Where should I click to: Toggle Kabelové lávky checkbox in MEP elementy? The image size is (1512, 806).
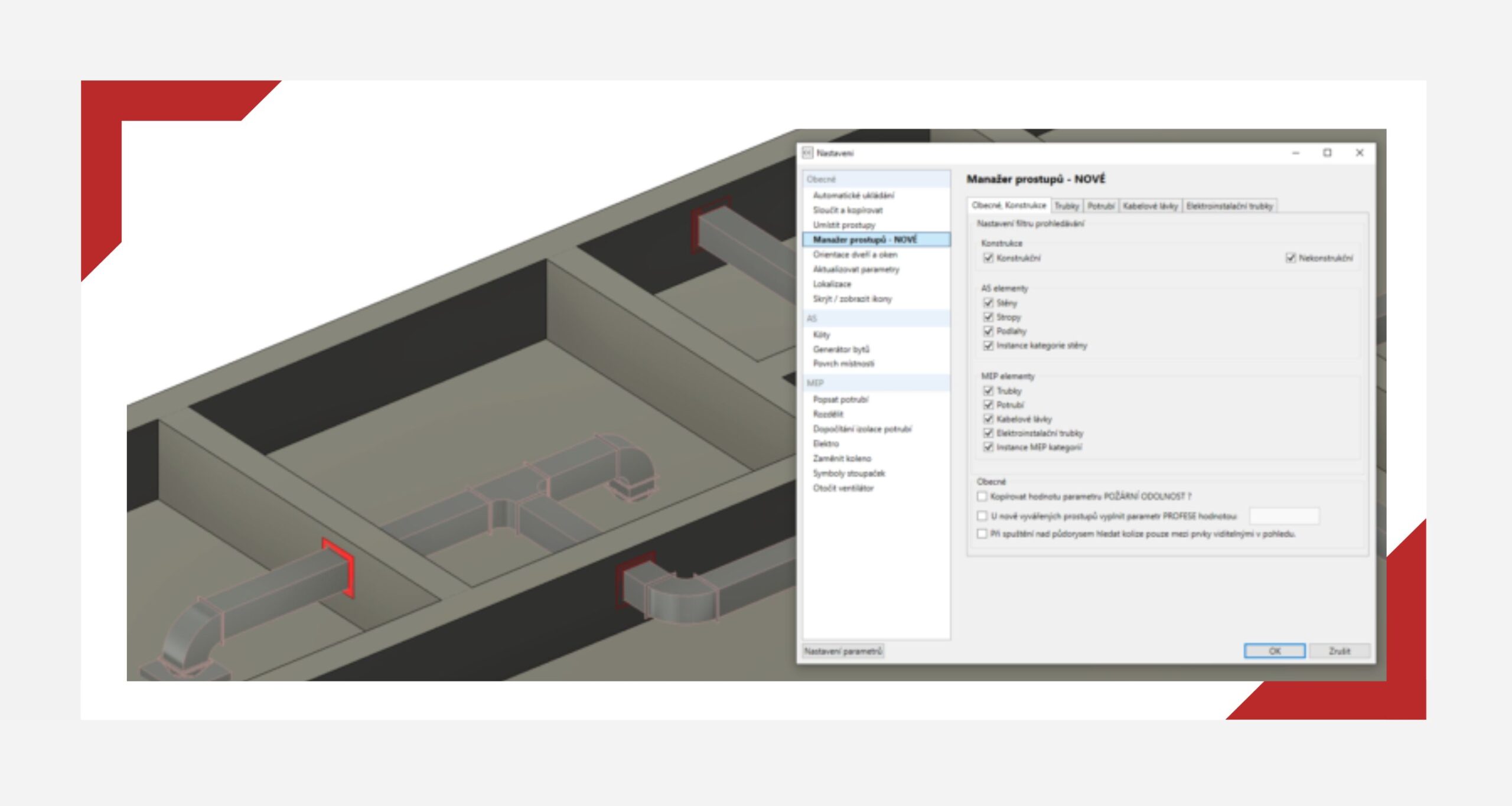click(988, 419)
